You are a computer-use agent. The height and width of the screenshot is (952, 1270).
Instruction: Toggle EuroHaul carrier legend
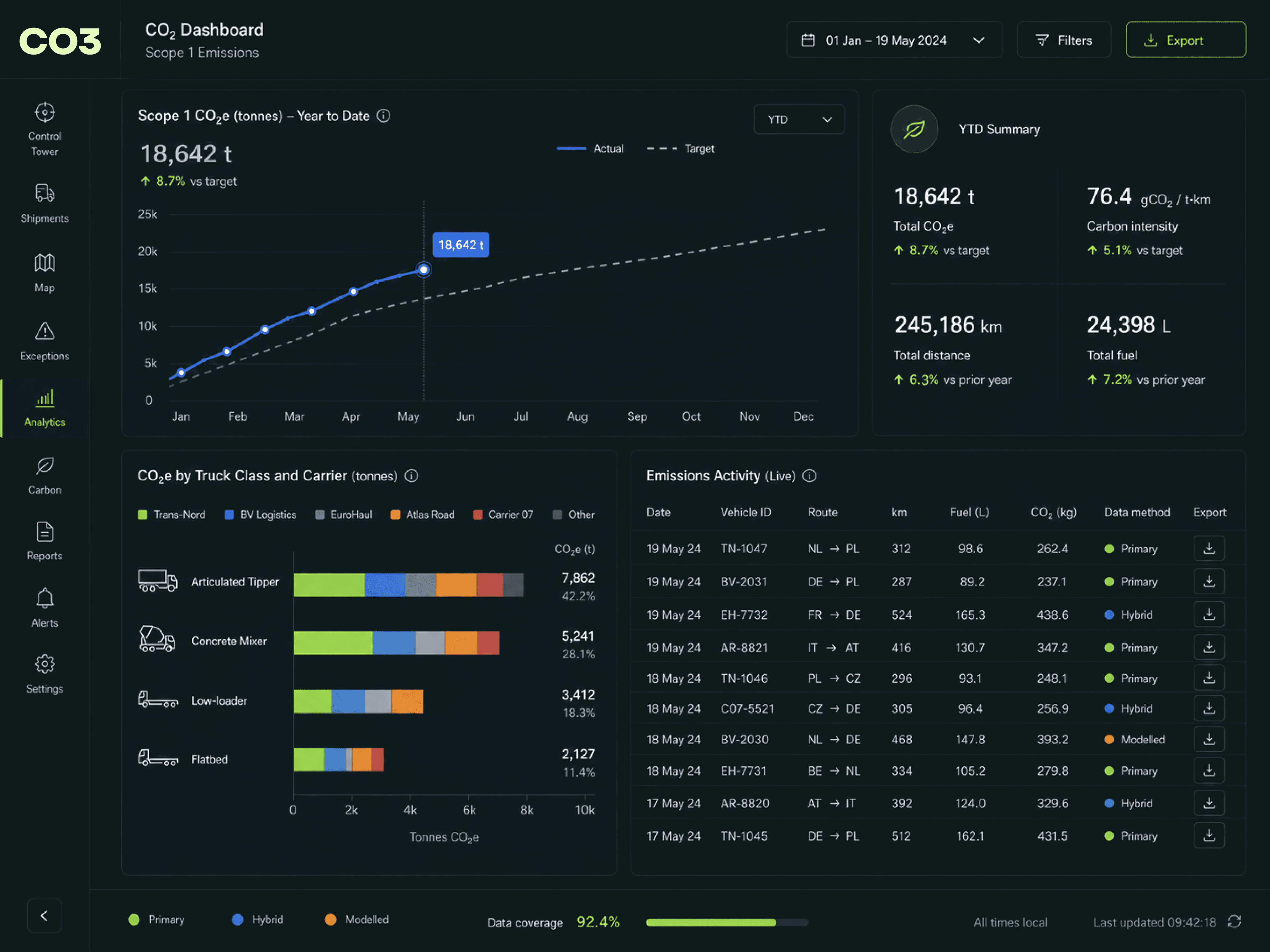tap(343, 515)
